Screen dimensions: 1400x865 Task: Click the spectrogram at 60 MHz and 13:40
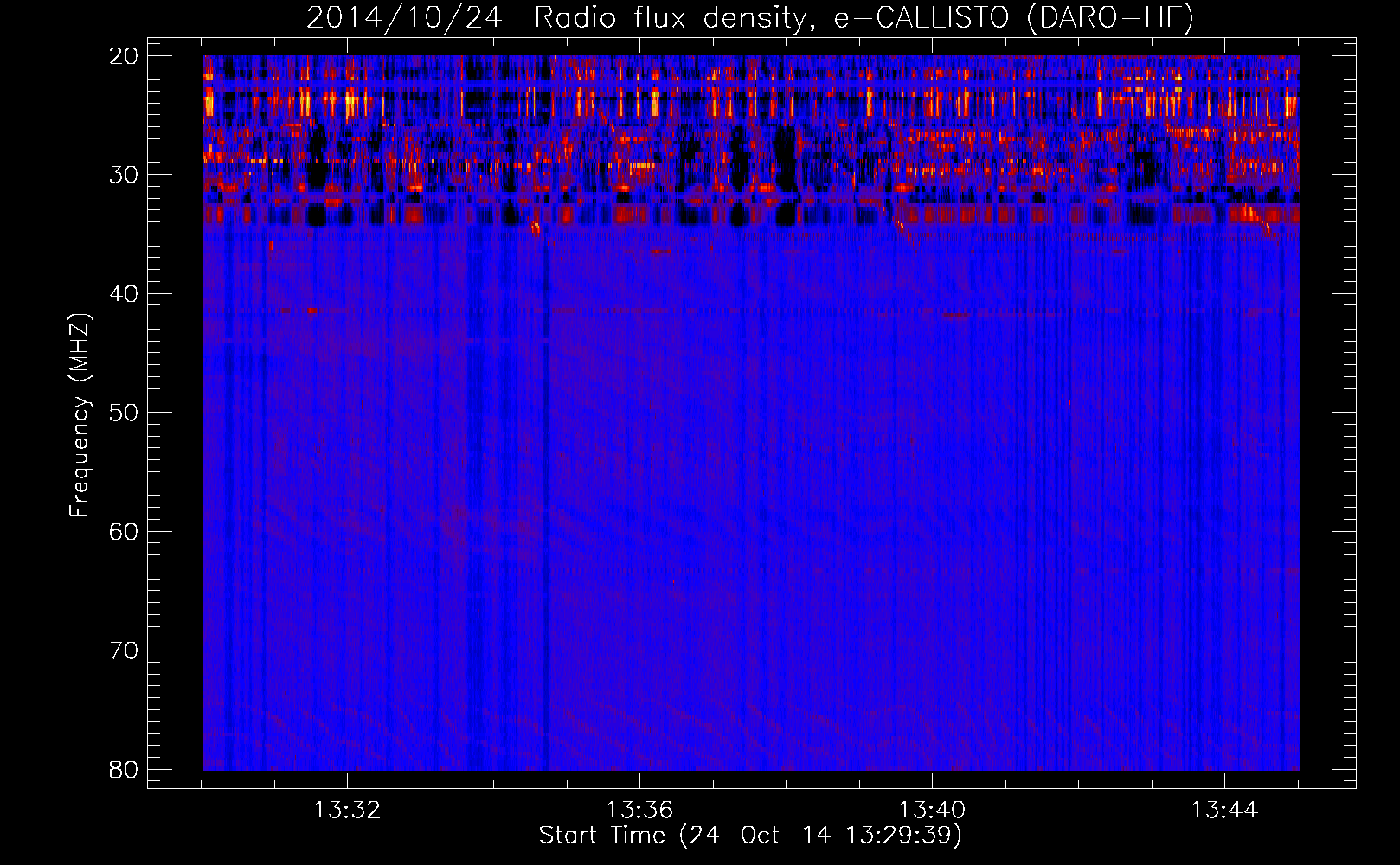932,530
